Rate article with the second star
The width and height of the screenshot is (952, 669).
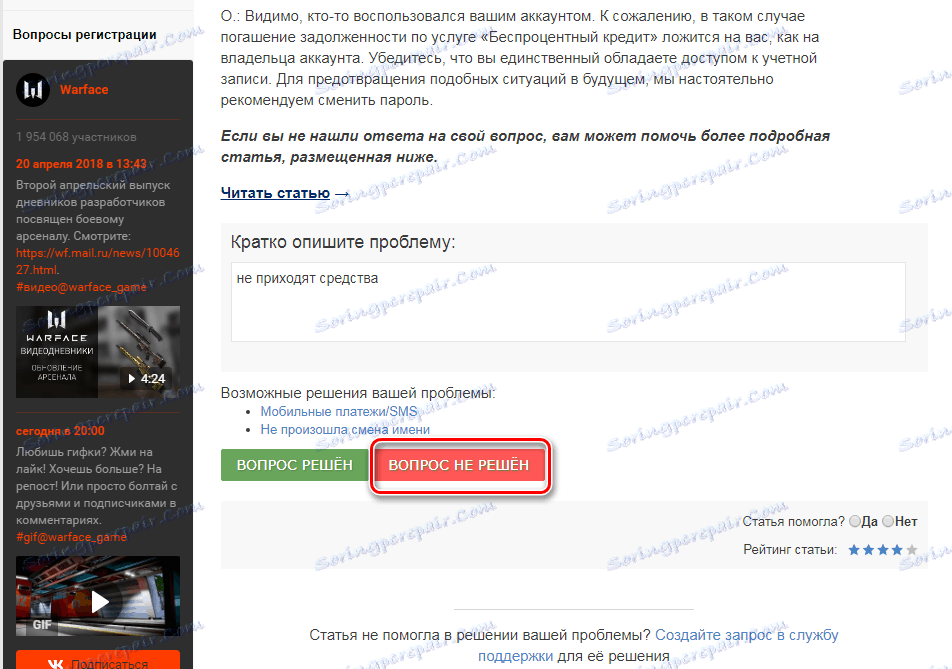[x=869, y=550]
